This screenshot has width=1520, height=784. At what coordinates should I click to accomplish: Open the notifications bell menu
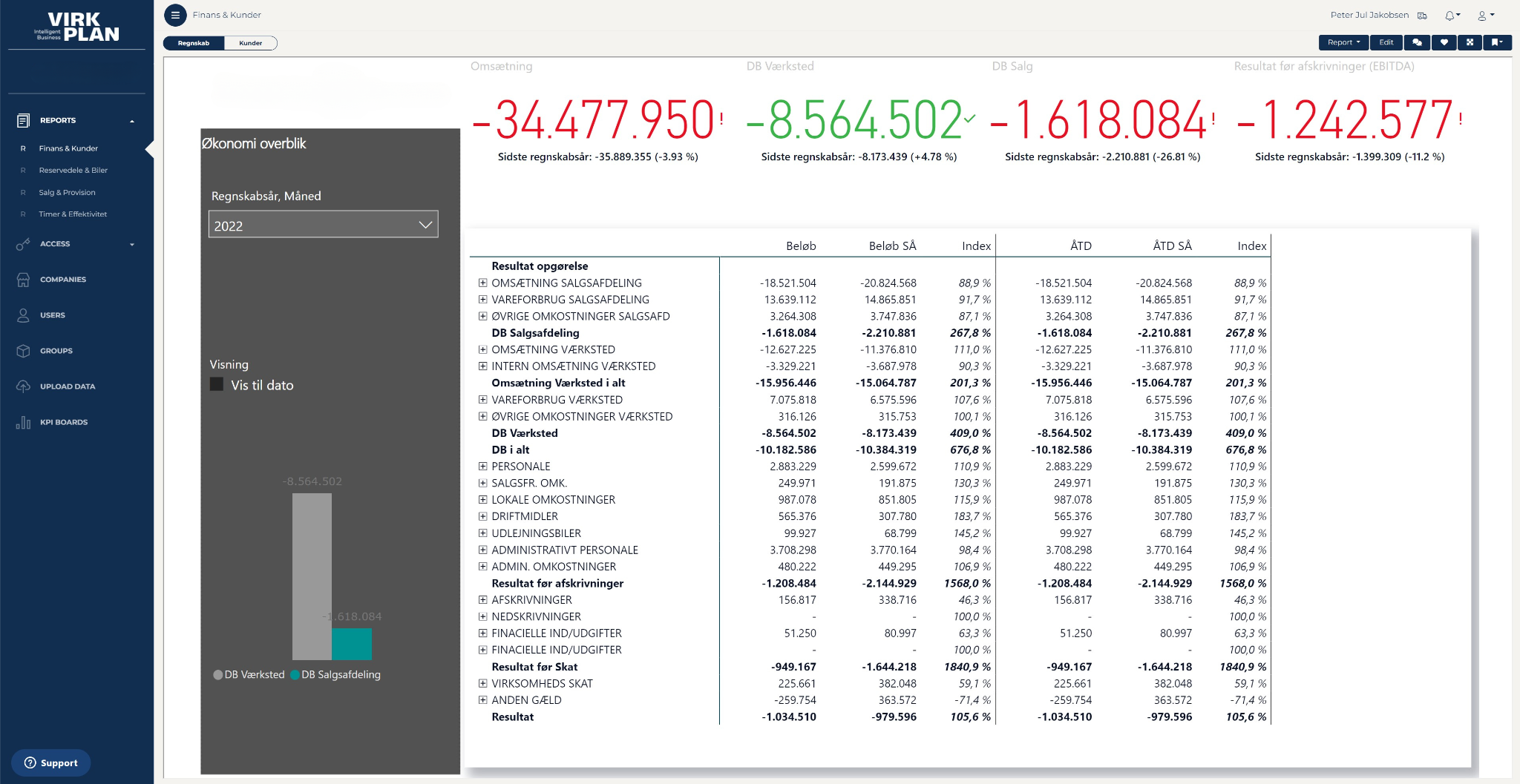tap(1452, 16)
